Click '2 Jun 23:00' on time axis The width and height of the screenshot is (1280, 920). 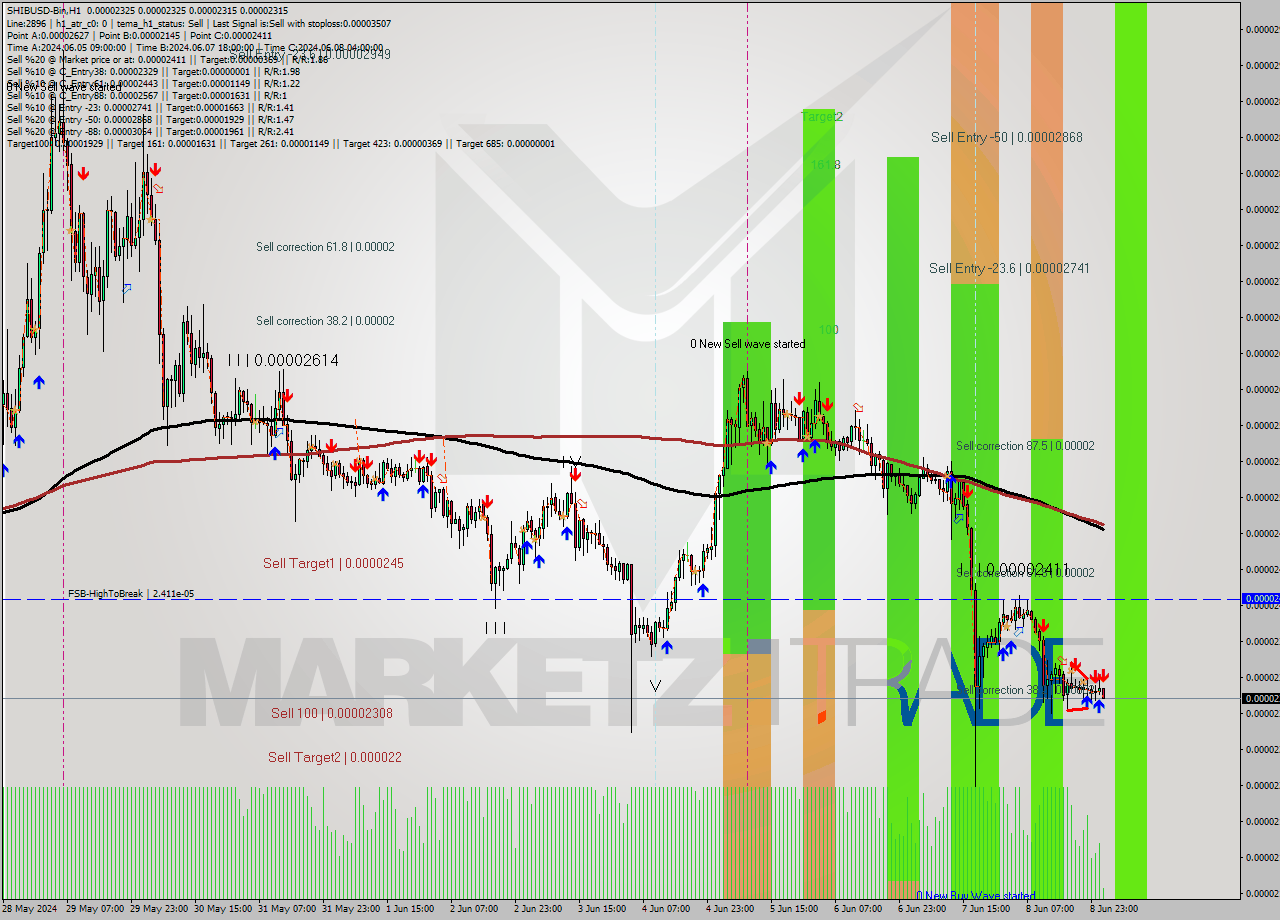pyautogui.click(x=539, y=909)
